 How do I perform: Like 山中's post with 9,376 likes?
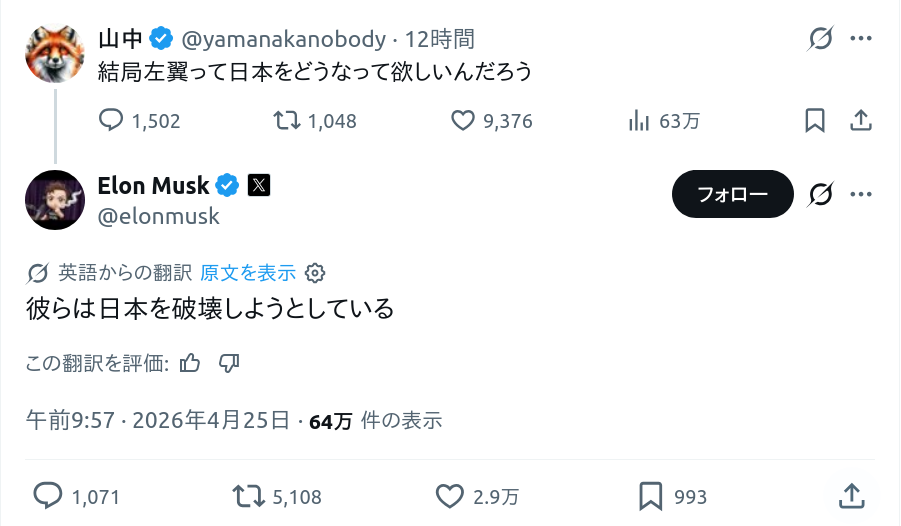pos(462,121)
